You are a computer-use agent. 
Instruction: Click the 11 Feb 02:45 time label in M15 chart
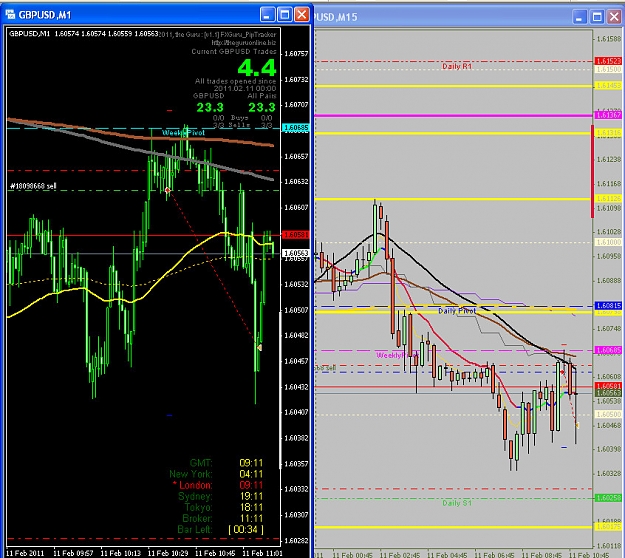[x=400, y=555]
